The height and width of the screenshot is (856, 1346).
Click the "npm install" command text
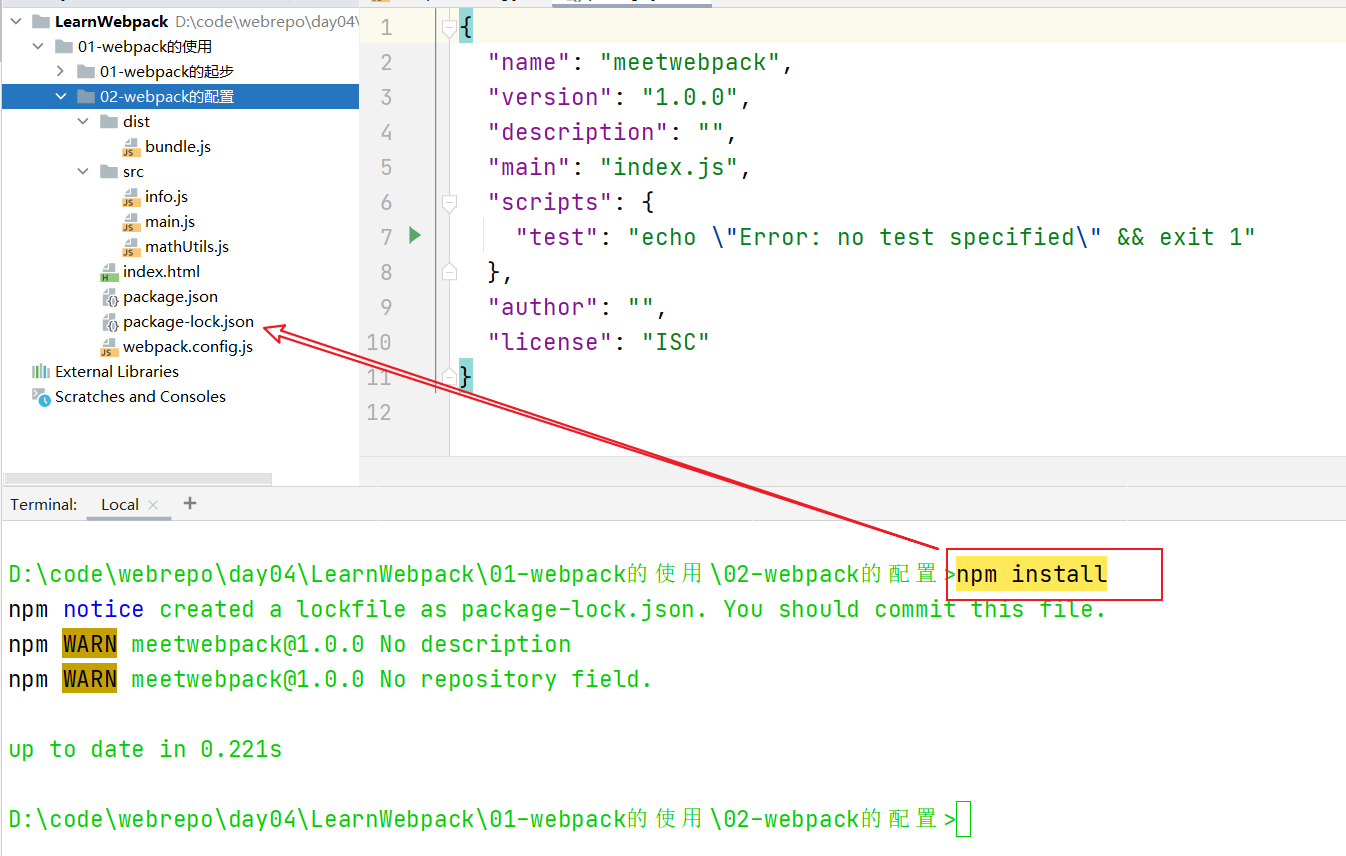point(1032,574)
